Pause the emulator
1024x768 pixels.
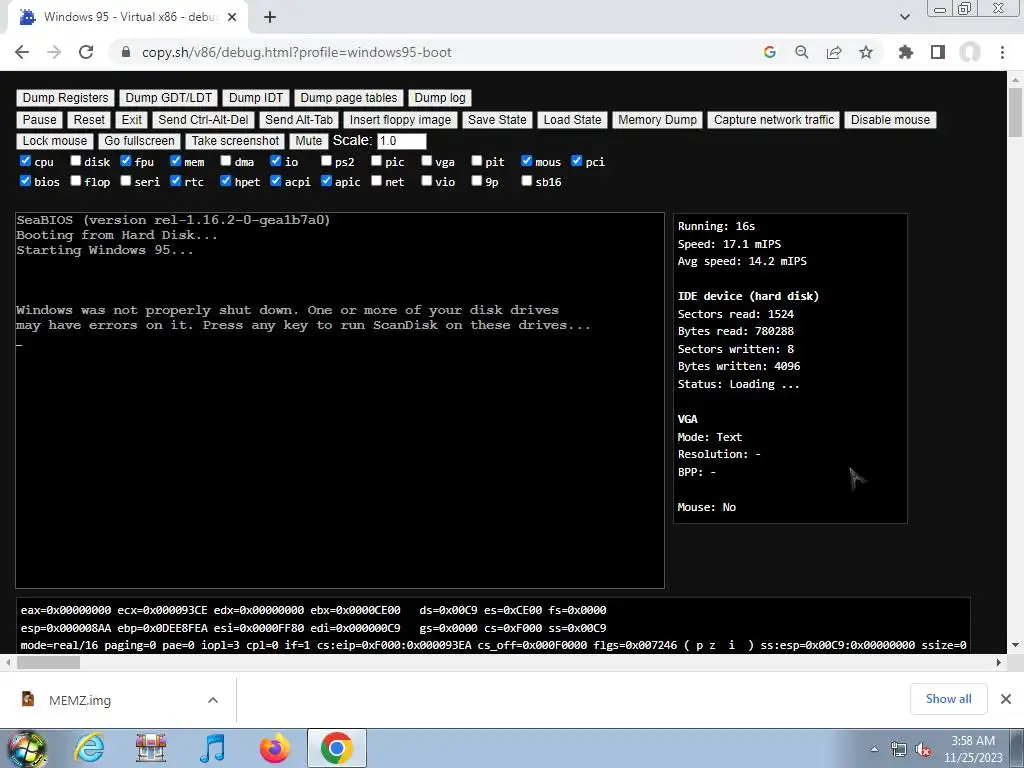tap(40, 120)
